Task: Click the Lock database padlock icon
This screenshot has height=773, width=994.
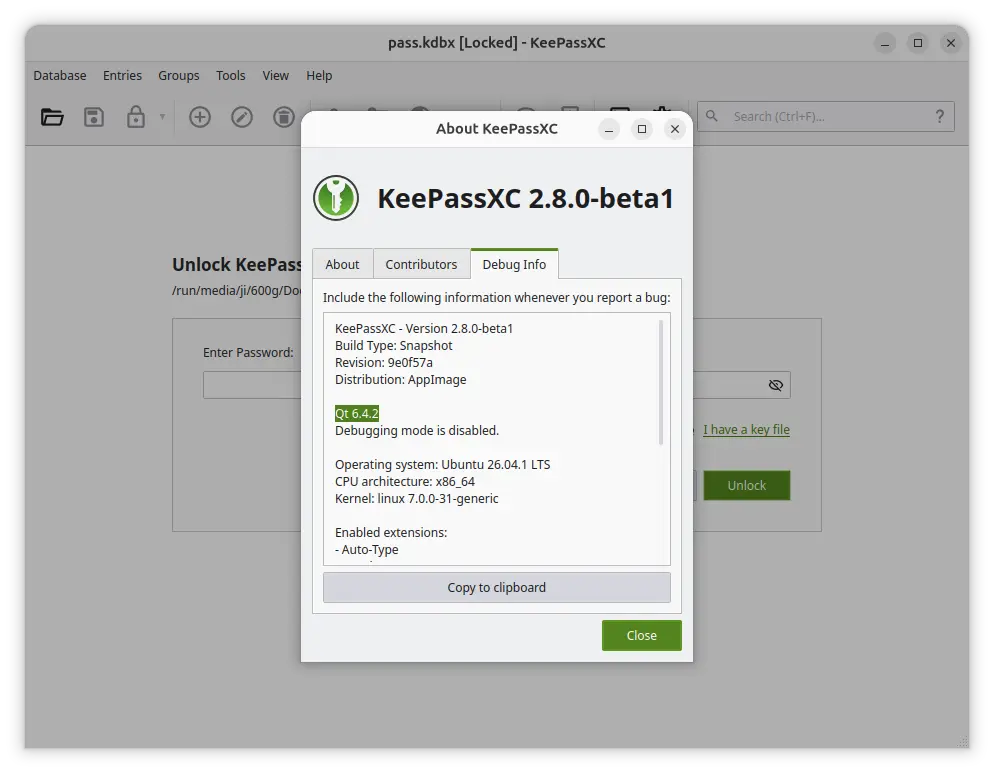Action: point(136,117)
